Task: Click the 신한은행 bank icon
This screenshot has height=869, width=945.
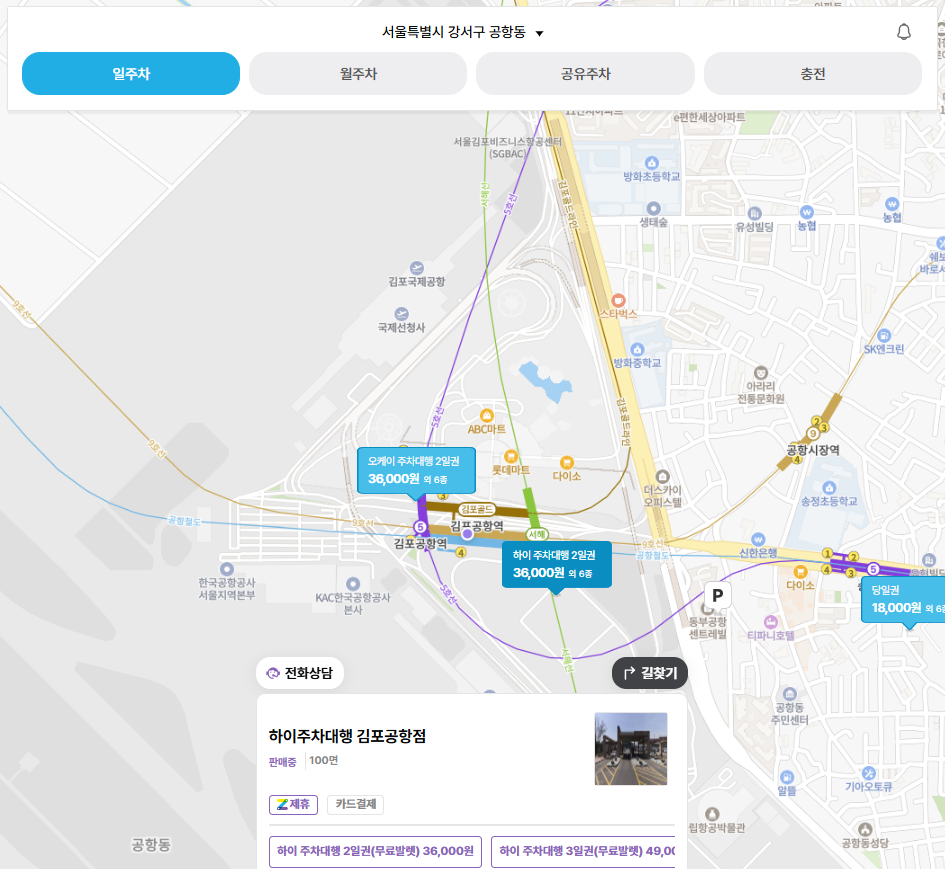Action: pos(758,539)
